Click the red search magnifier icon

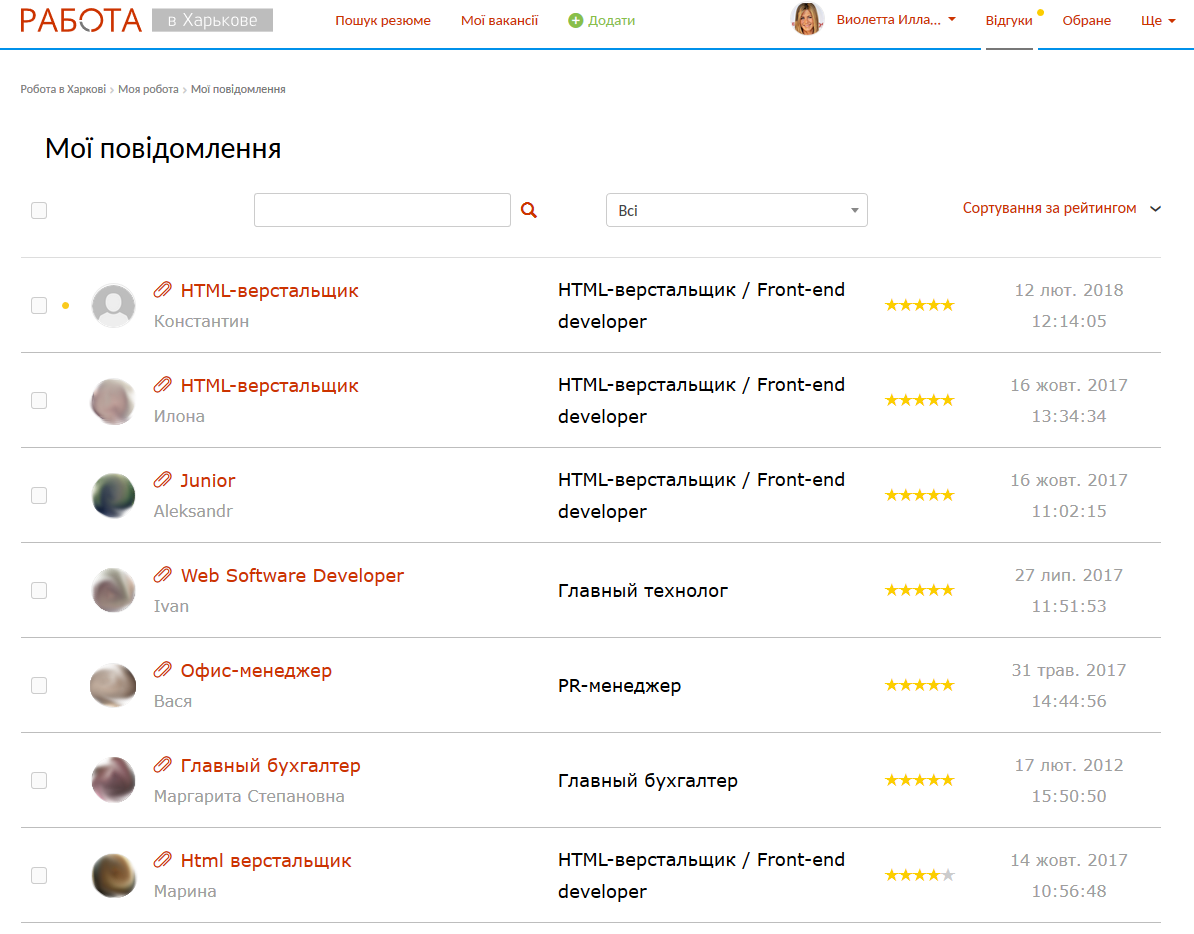(529, 210)
